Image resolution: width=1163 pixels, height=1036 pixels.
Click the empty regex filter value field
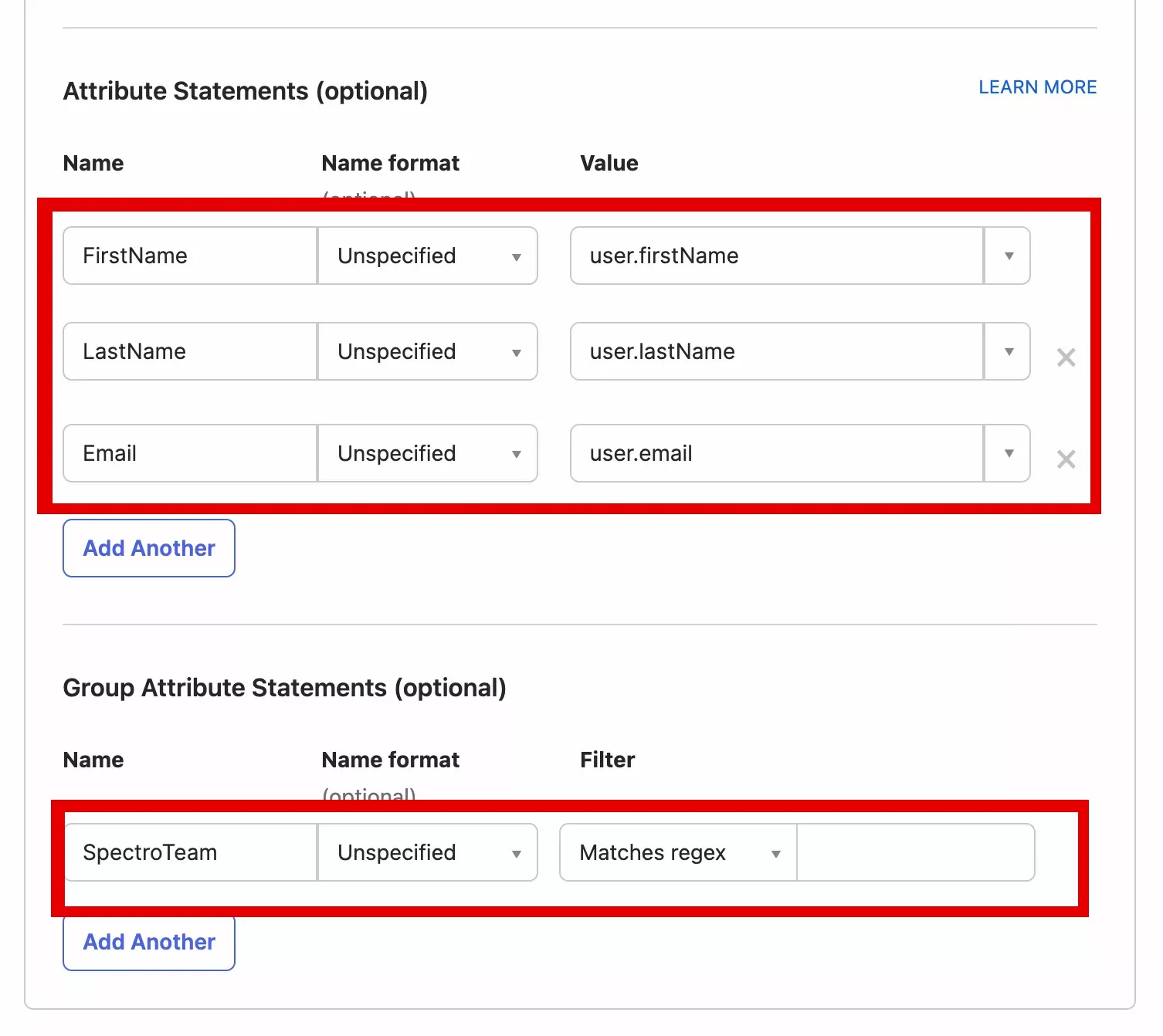point(916,852)
